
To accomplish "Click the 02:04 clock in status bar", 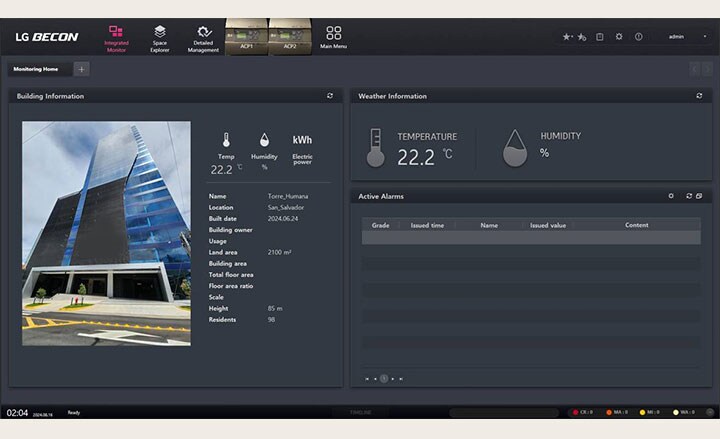I will pyautogui.click(x=17, y=413).
